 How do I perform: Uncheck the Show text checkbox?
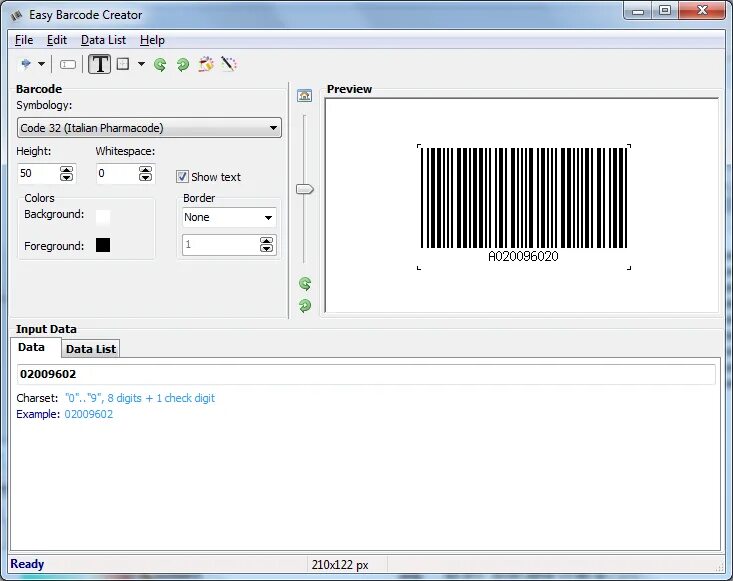pyautogui.click(x=182, y=177)
